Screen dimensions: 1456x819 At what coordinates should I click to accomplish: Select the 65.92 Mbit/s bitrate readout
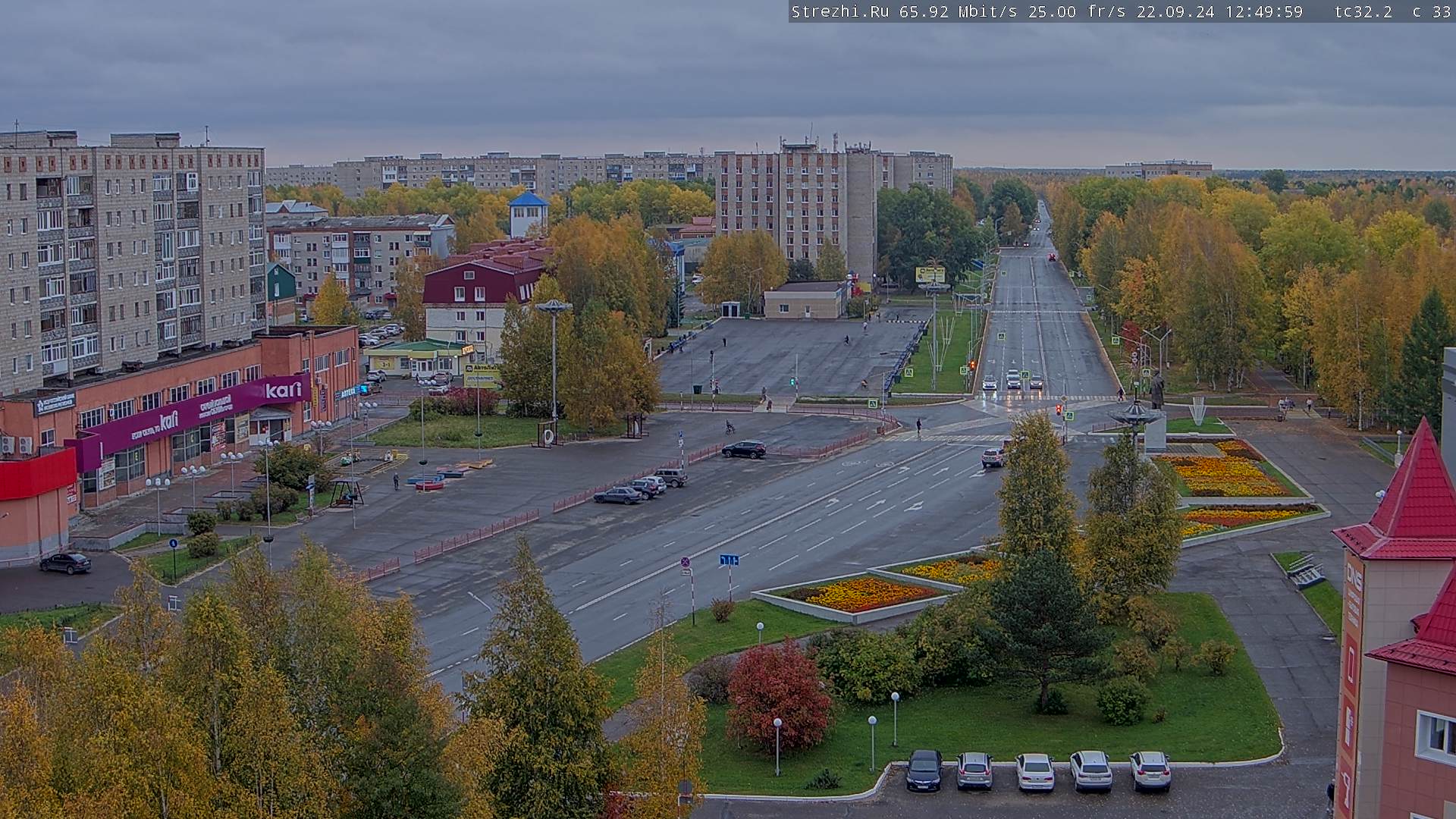click(x=959, y=11)
